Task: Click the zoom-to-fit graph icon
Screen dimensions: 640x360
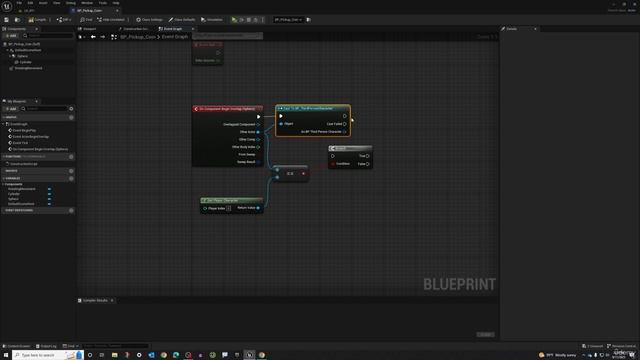Action: [114, 37]
